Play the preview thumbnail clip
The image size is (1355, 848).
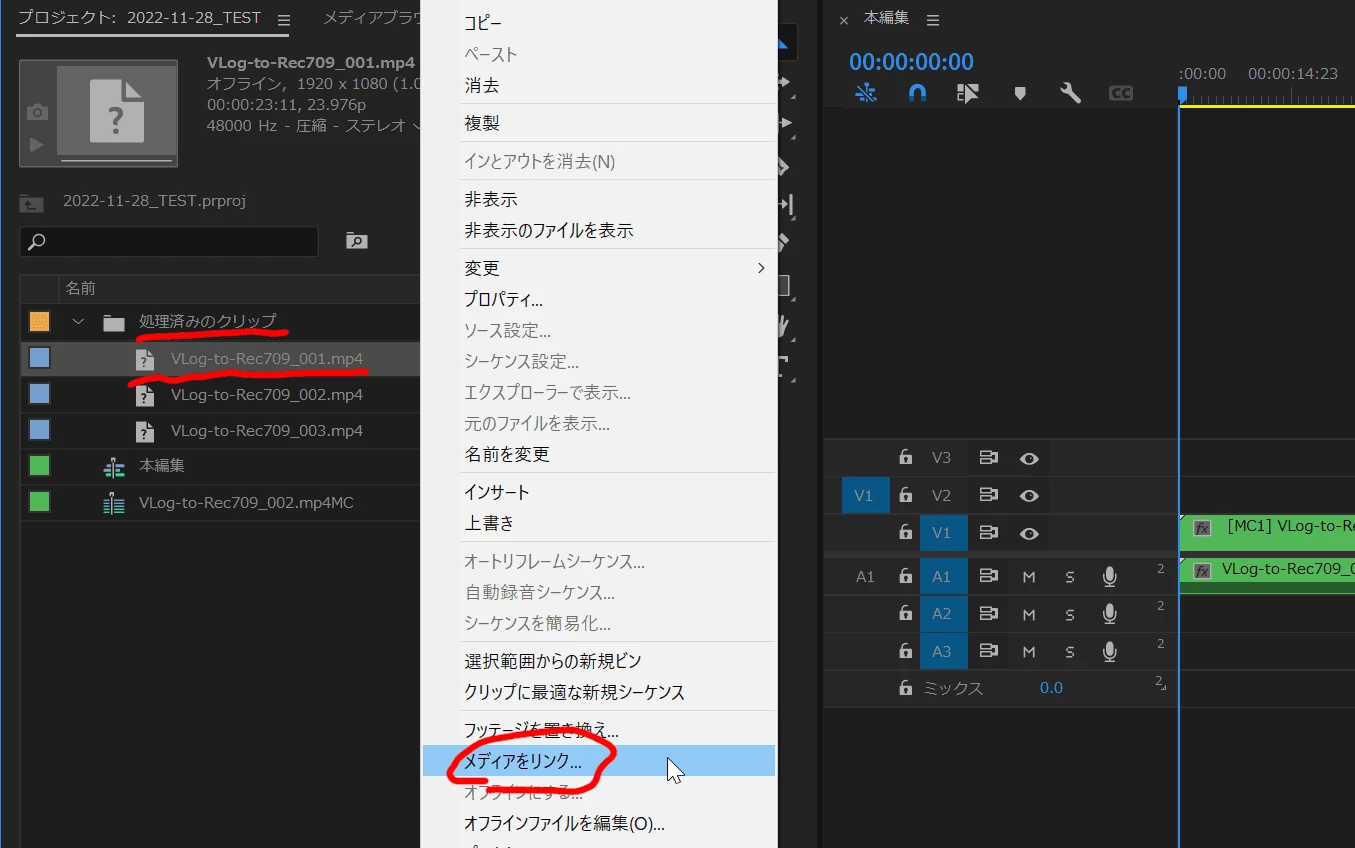[37, 145]
